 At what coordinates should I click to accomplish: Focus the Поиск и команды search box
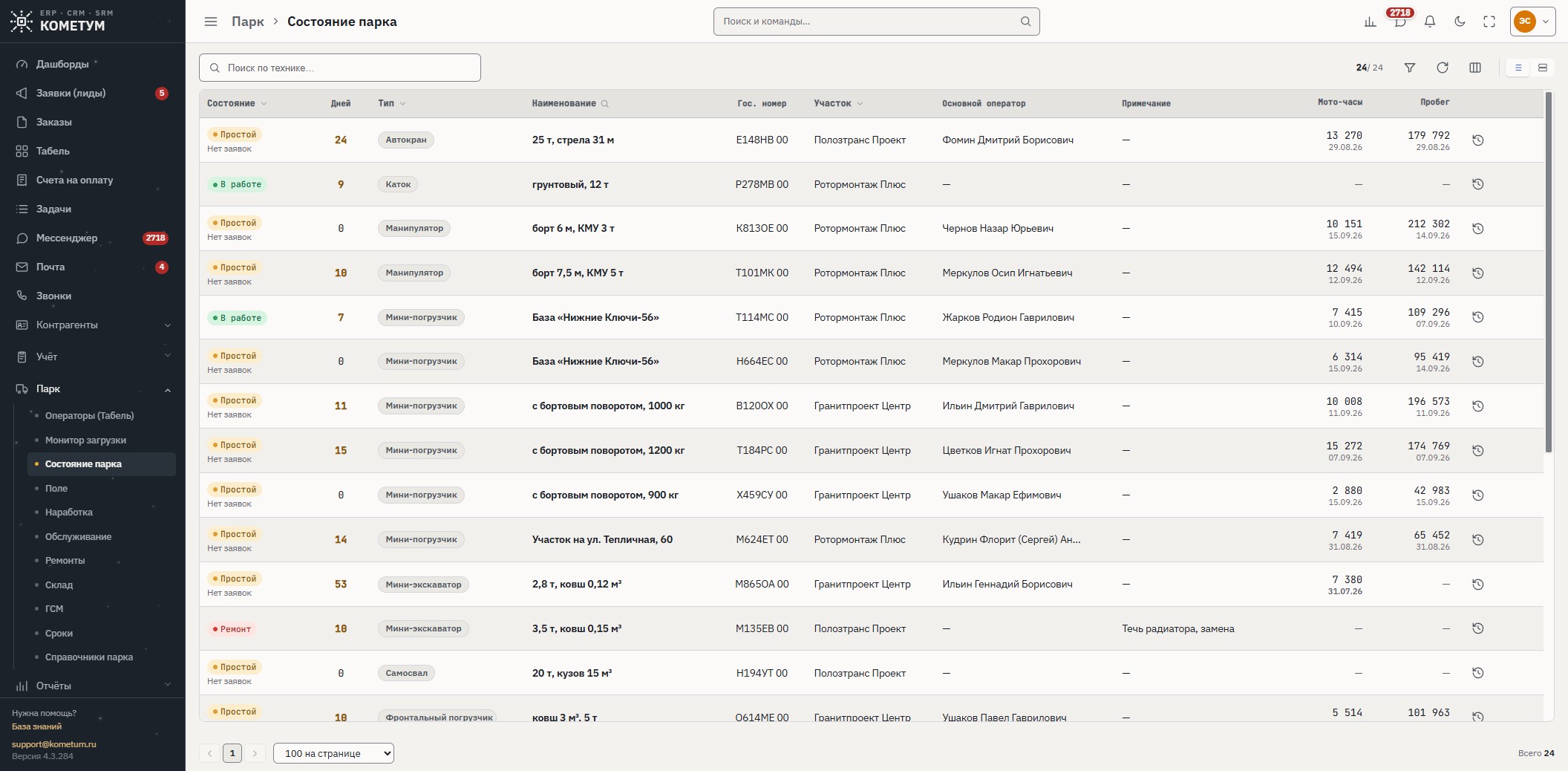click(x=876, y=22)
